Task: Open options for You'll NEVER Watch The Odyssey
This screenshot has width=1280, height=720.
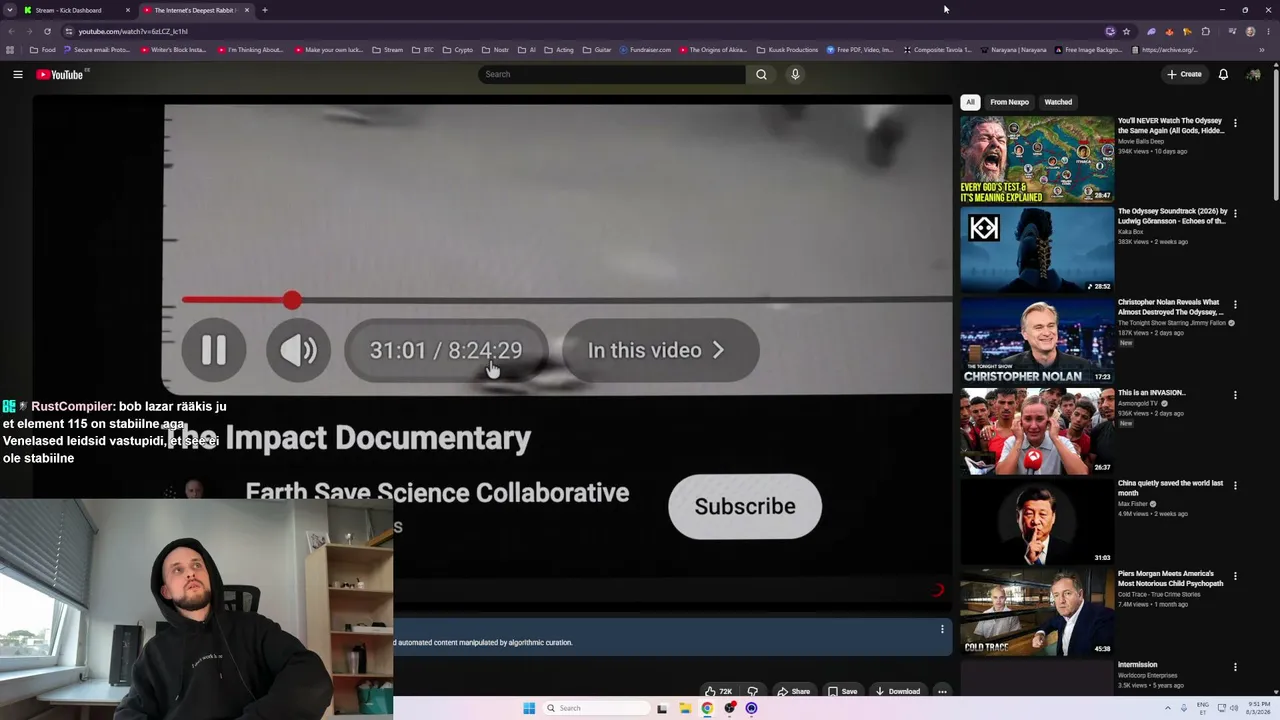Action: [x=1235, y=123]
